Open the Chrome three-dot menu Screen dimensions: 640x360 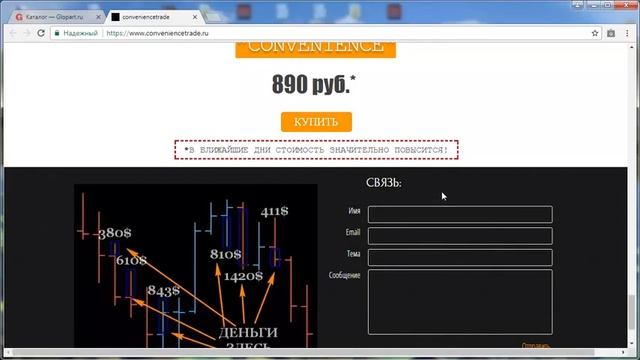(x=627, y=33)
